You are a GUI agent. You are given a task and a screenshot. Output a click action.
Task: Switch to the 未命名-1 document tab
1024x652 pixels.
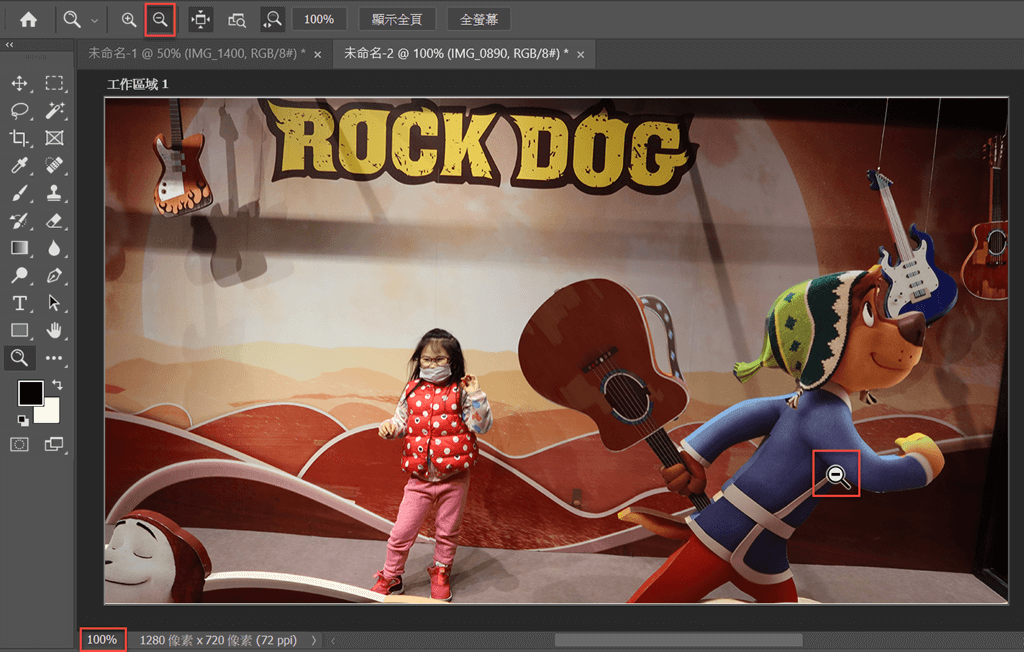point(197,54)
